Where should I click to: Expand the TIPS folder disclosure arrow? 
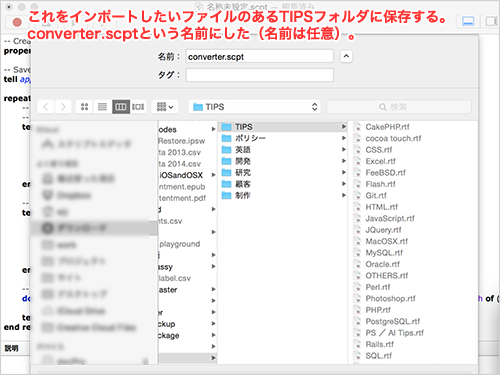coord(343,127)
